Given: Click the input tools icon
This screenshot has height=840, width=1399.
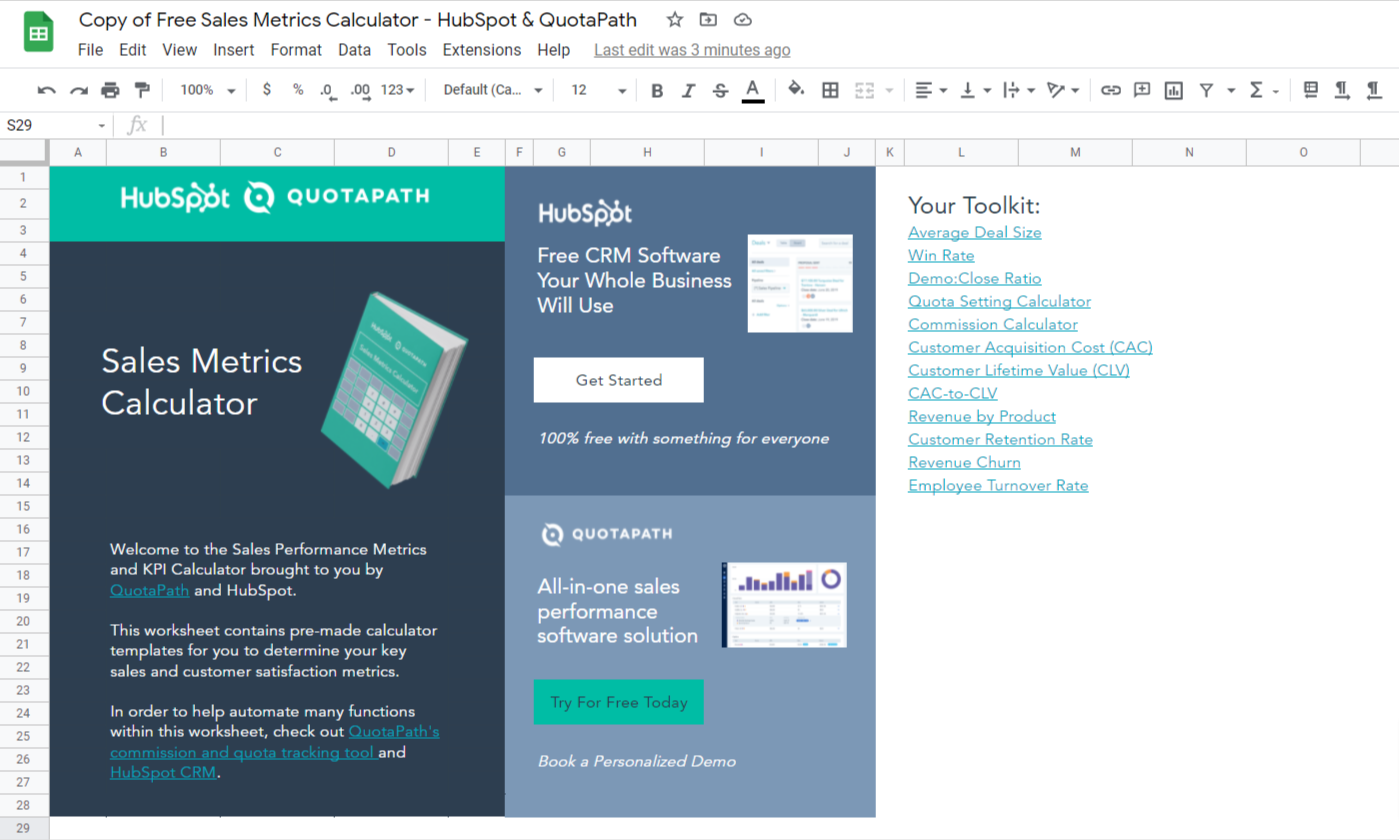Looking at the screenshot, I should tap(1310, 90).
